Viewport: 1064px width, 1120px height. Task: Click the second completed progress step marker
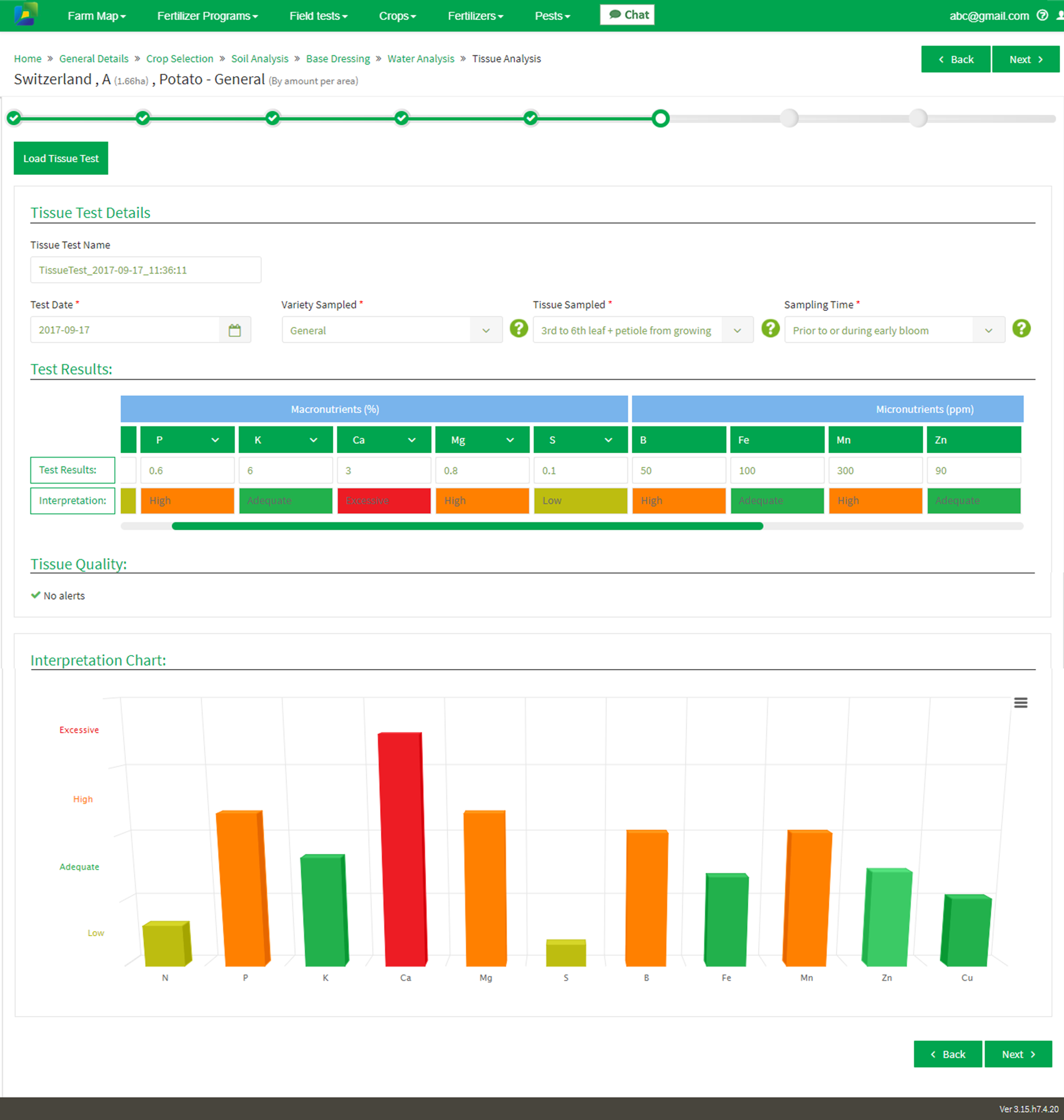click(143, 118)
